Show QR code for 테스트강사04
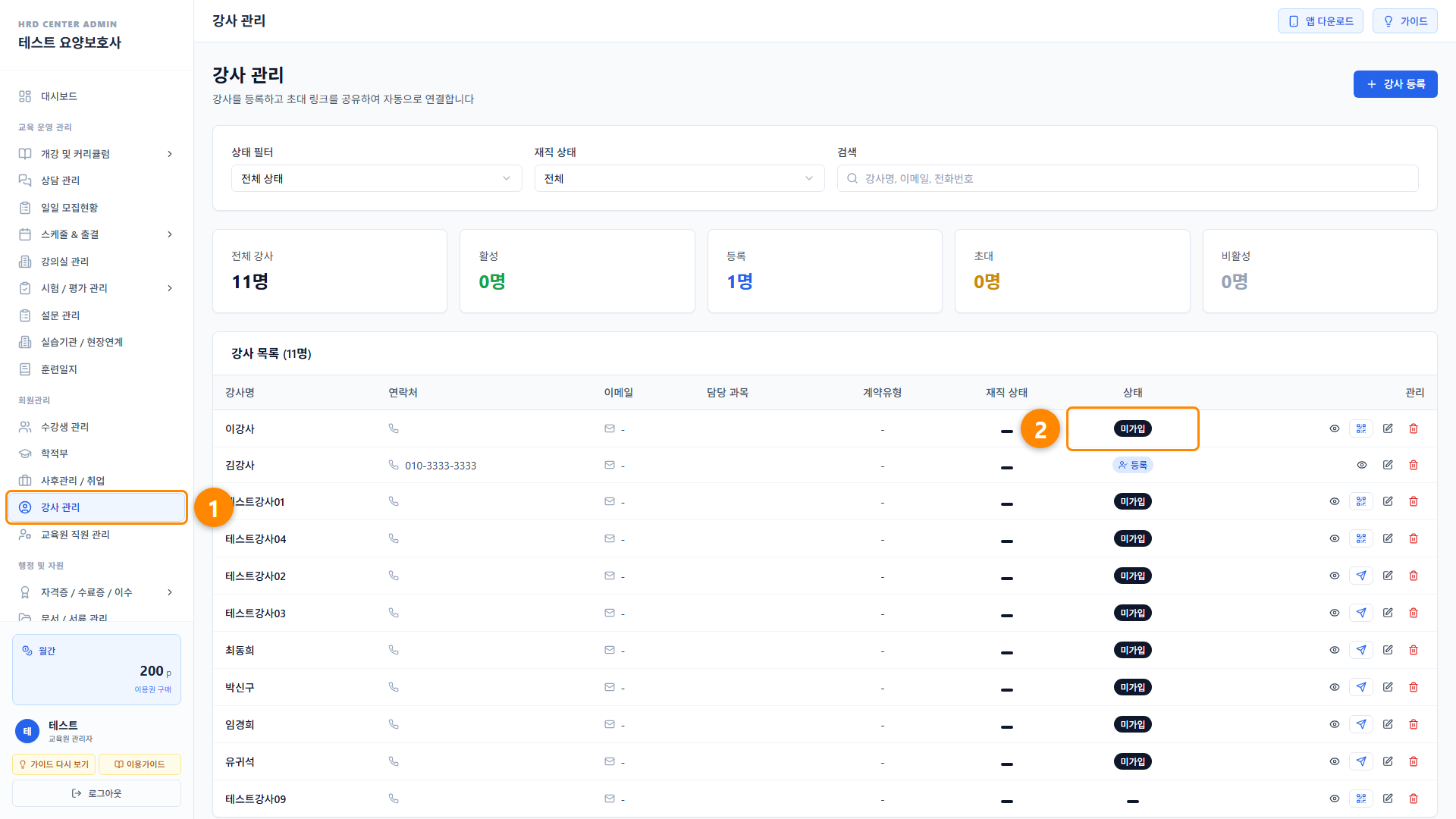Viewport: 1456px width, 819px height. pos(1361,538)
